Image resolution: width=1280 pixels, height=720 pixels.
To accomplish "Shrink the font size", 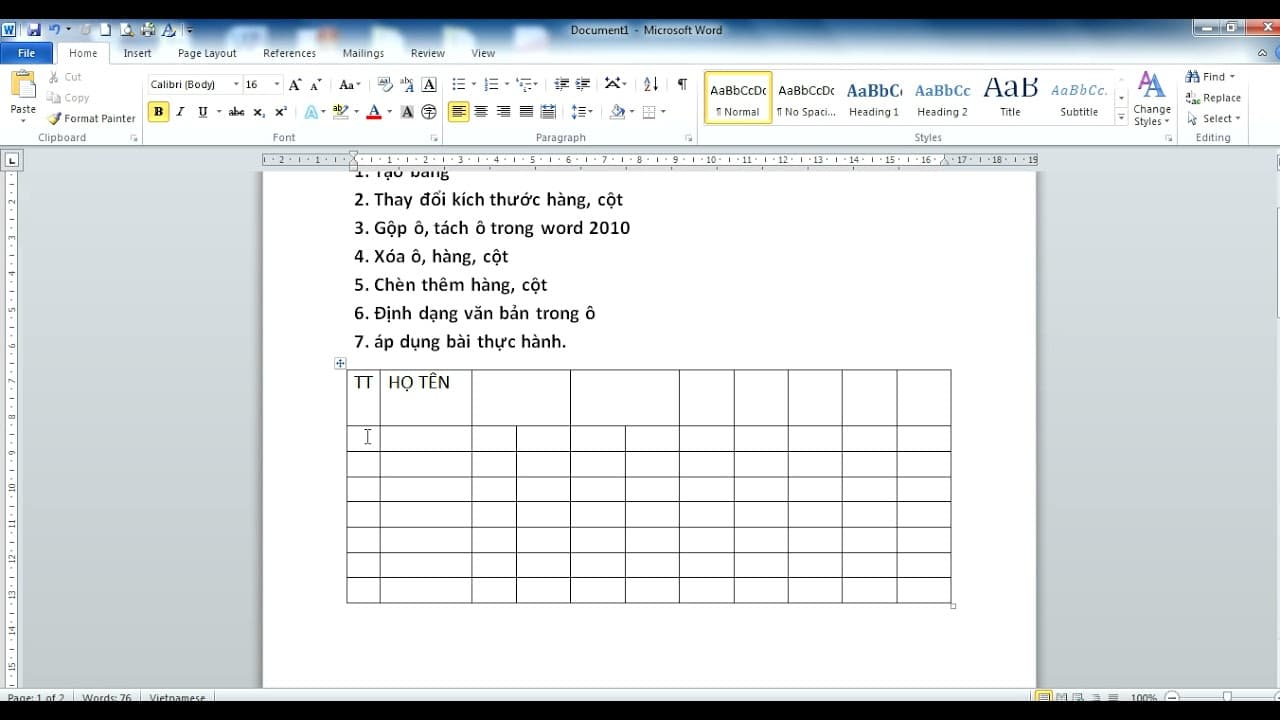I will pyautogui.click(x=317, y=85).
